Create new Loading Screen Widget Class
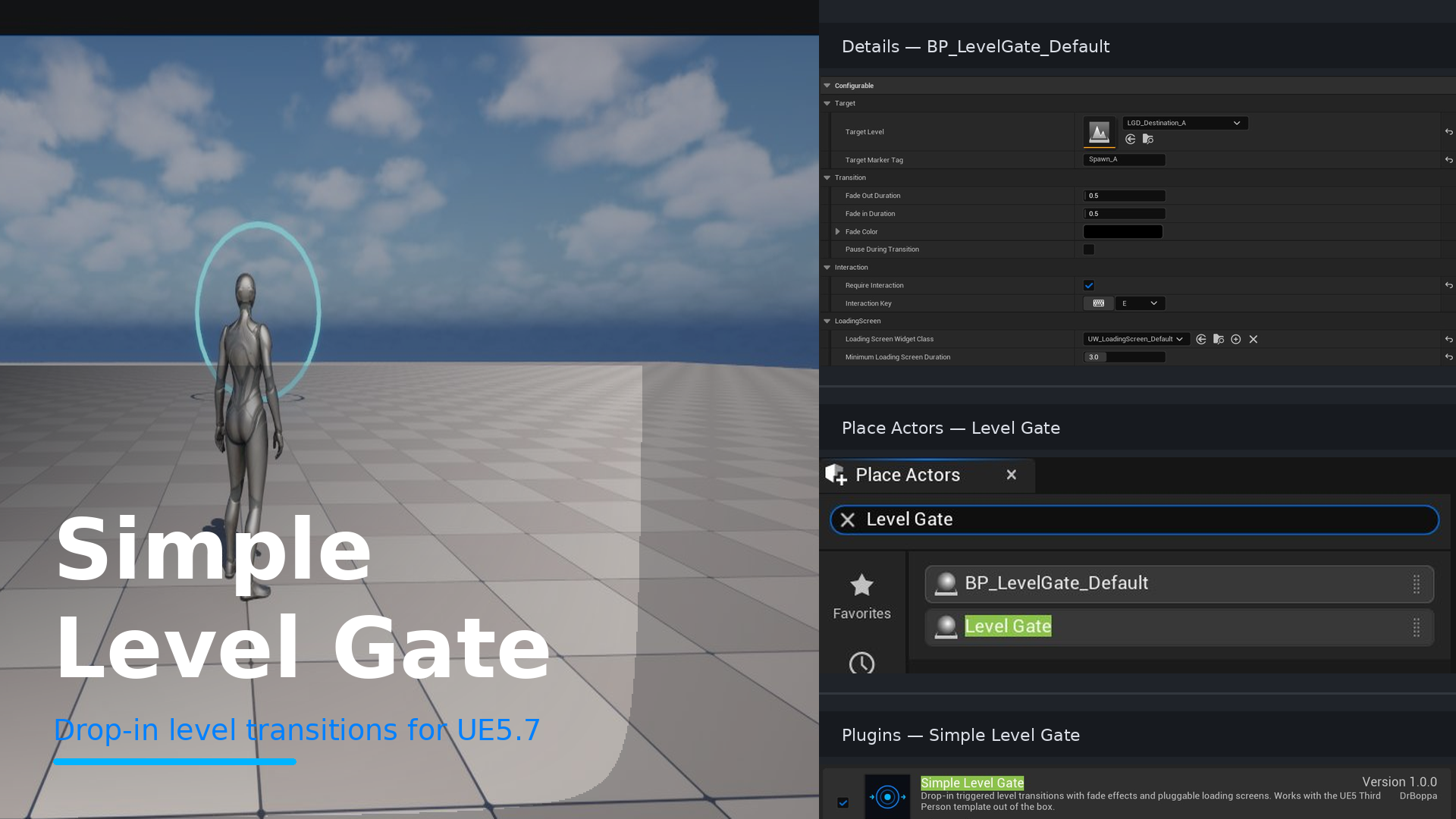Screen dimensions: 1456x819 tap(1236, 339)
